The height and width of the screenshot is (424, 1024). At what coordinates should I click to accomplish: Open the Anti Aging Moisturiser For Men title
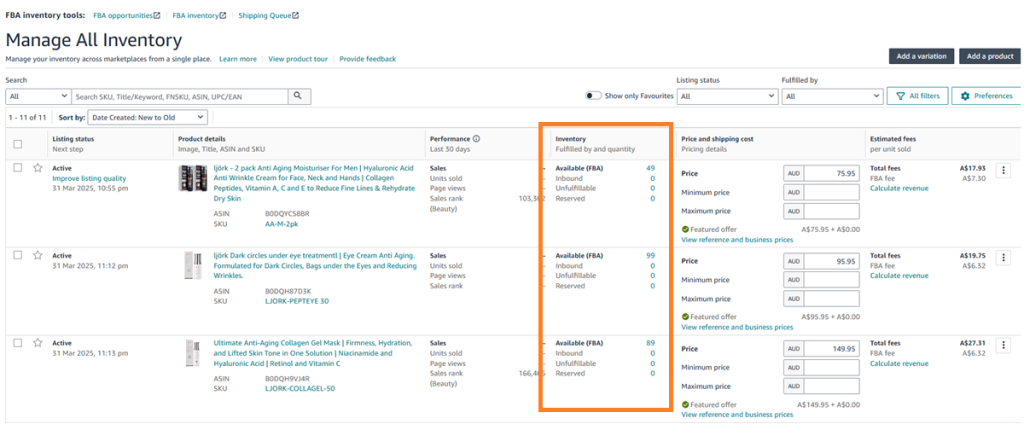point(314,183)
